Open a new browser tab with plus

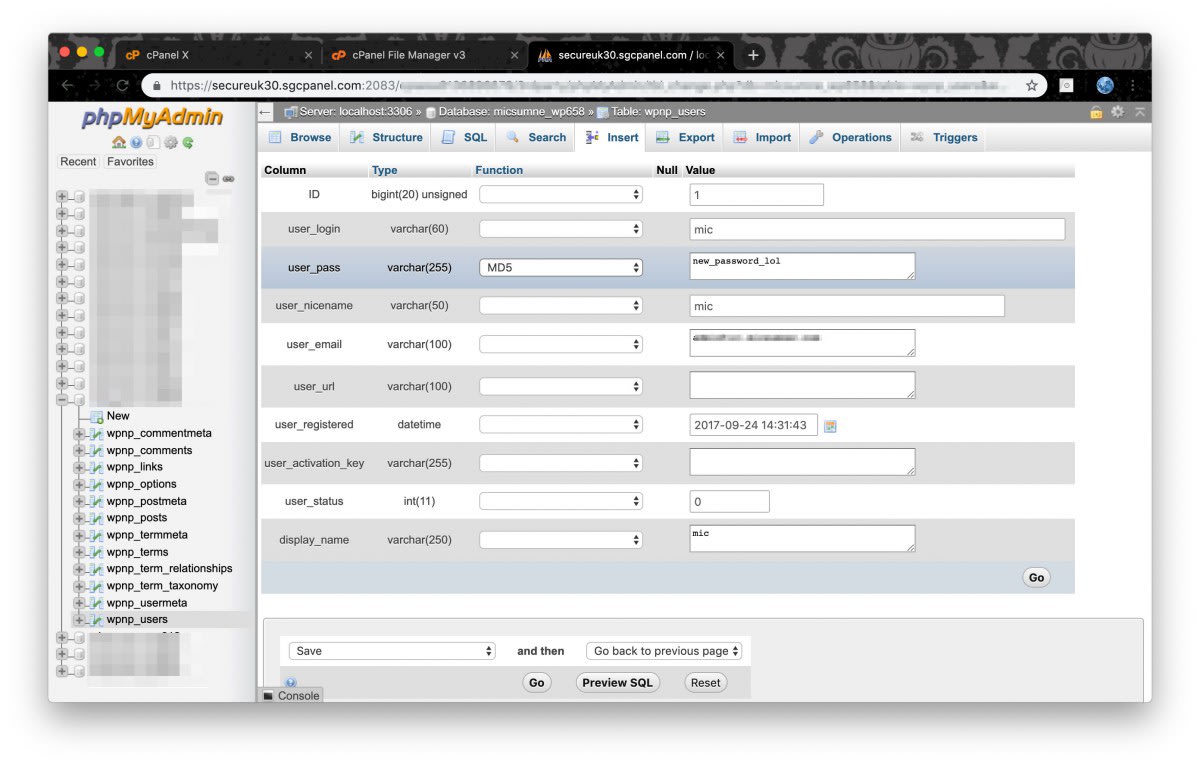point(754,55)
